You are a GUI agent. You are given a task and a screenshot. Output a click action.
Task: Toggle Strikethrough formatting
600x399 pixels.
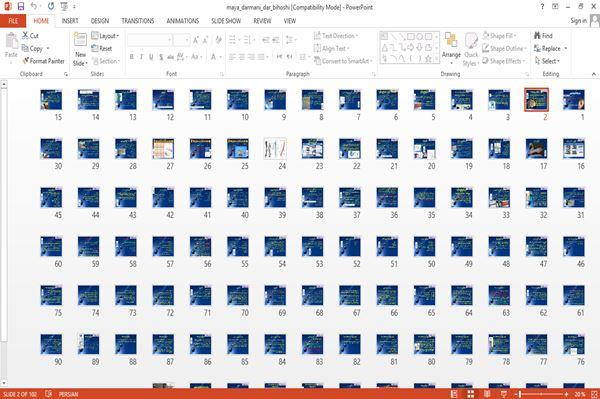[x=171, y=57]
